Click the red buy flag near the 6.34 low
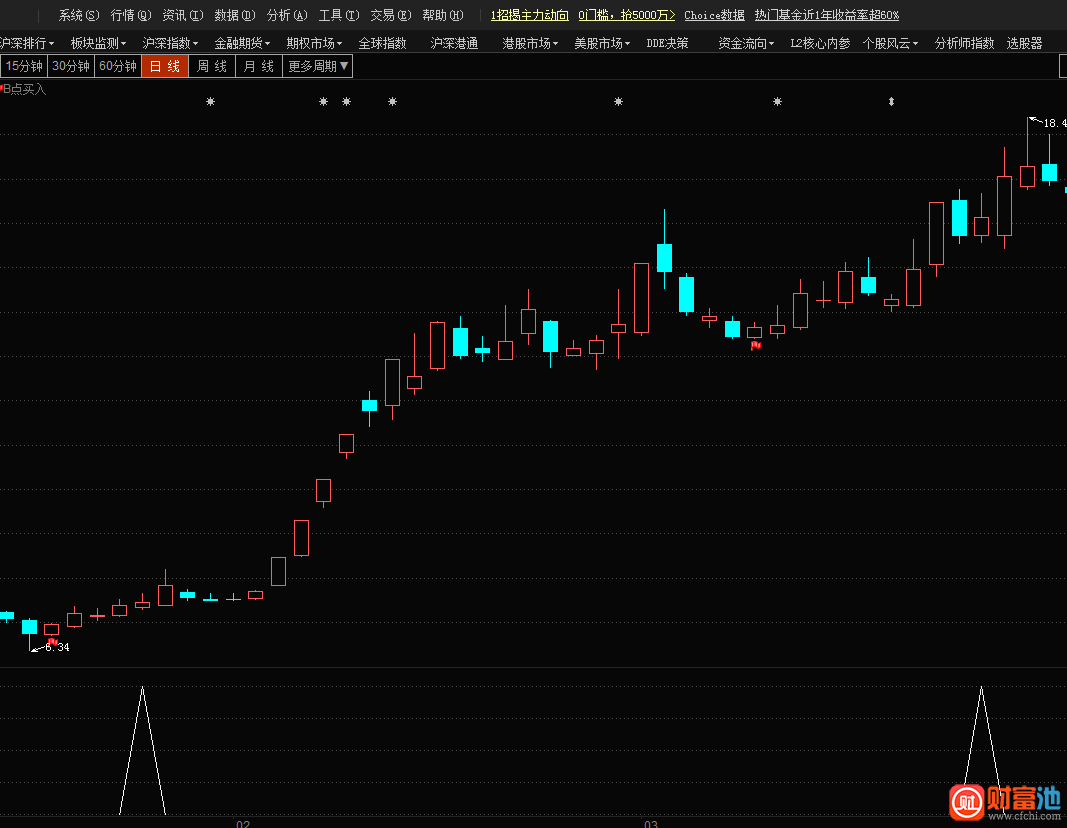 [x=52, y=641]
